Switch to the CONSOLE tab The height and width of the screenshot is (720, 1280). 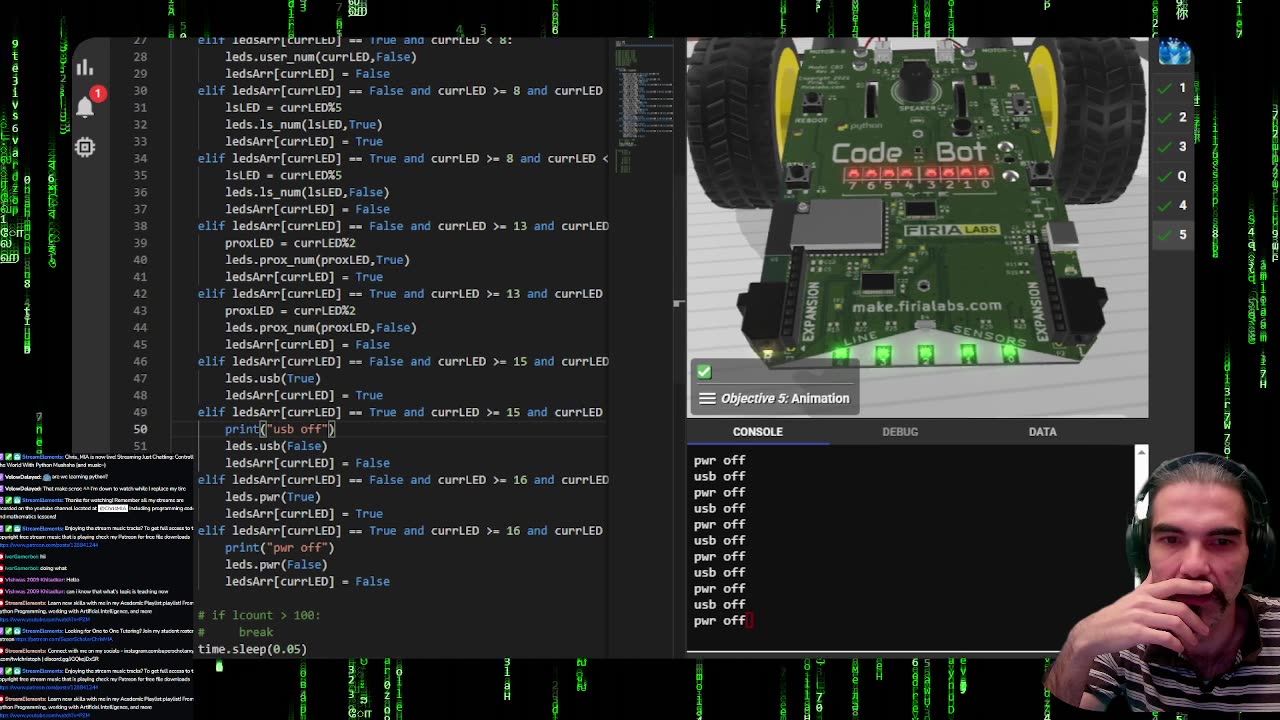758,432
